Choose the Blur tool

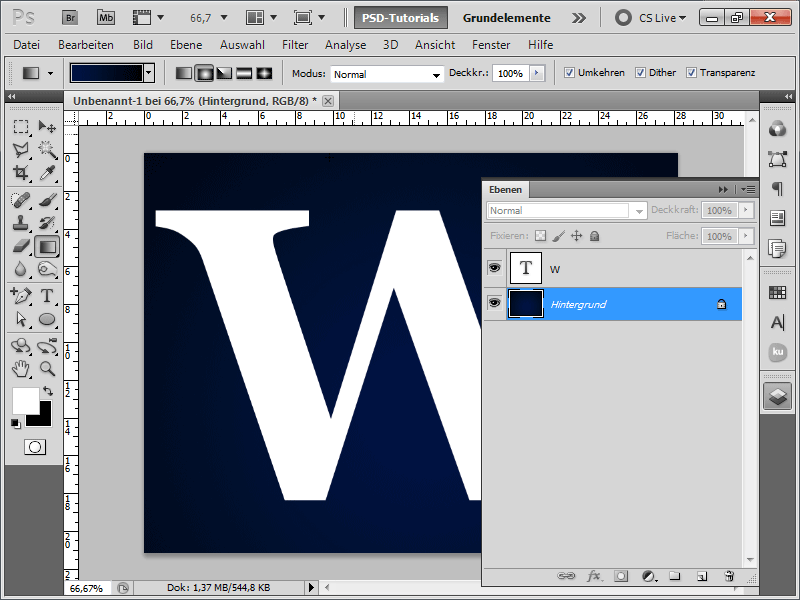coord(21,269)
